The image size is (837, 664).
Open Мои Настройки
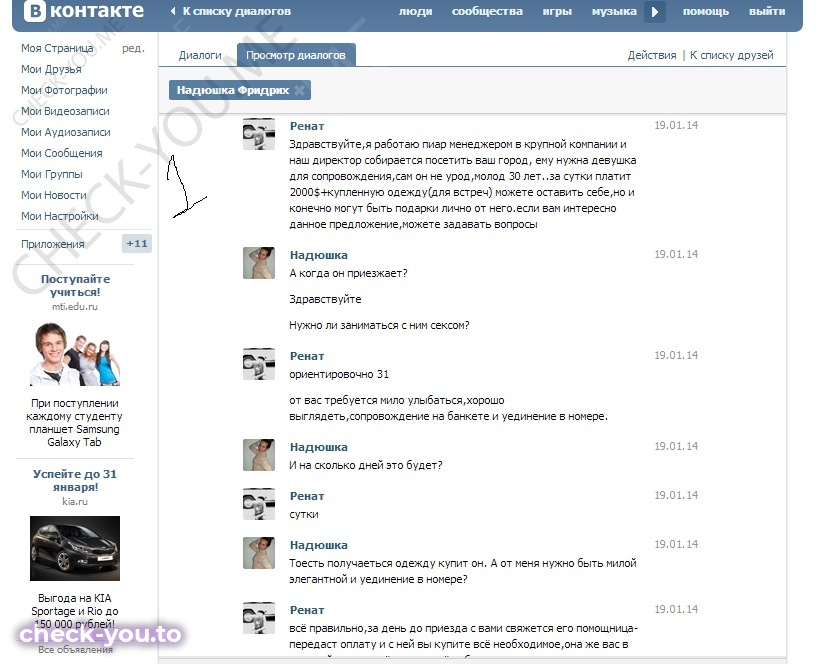[x=60, y=216]
